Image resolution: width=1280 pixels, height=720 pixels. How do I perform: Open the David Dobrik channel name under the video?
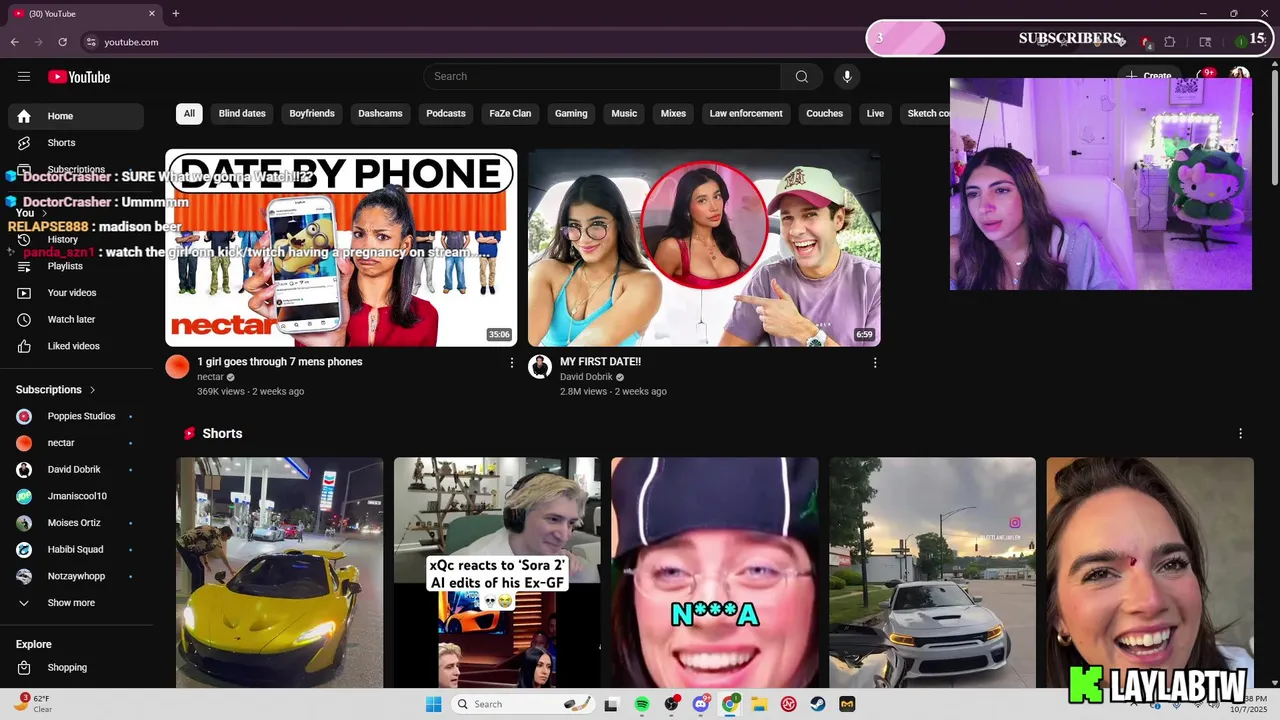pyautogui.click(x=586, y=377)
